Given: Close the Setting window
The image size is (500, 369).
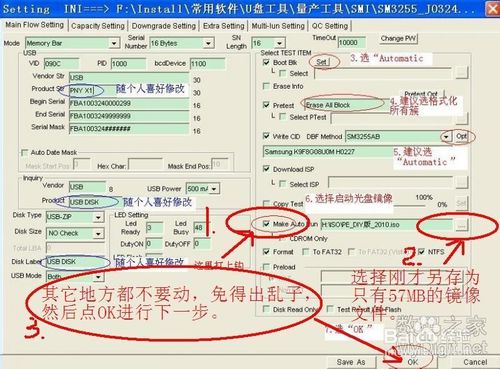Looking at the screenshot, I should [493, 8].
